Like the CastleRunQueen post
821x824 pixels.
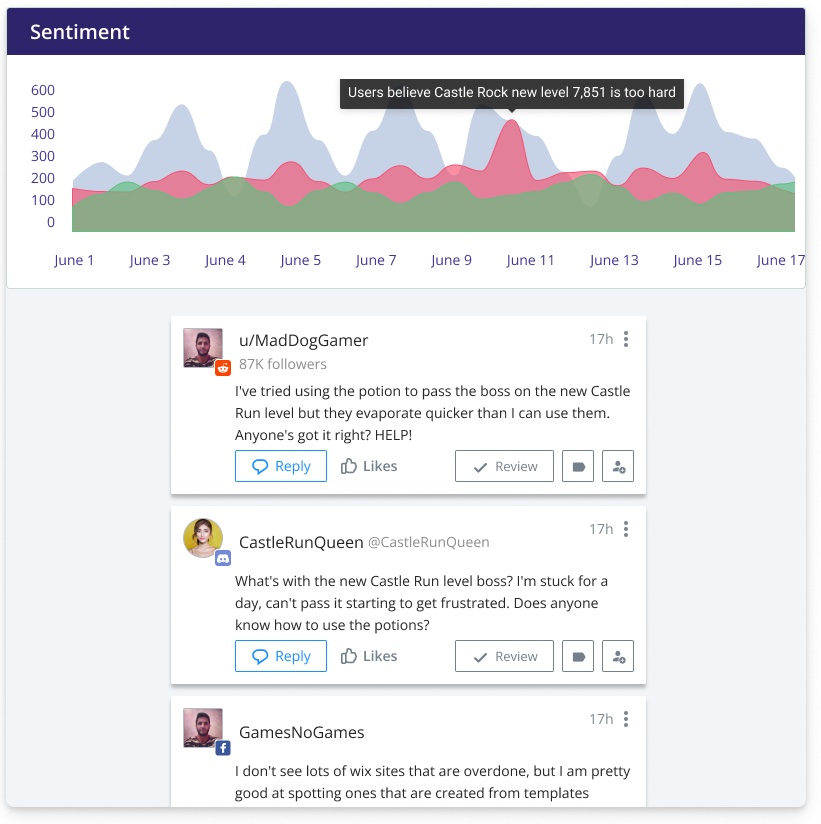(x=369, y=656)
